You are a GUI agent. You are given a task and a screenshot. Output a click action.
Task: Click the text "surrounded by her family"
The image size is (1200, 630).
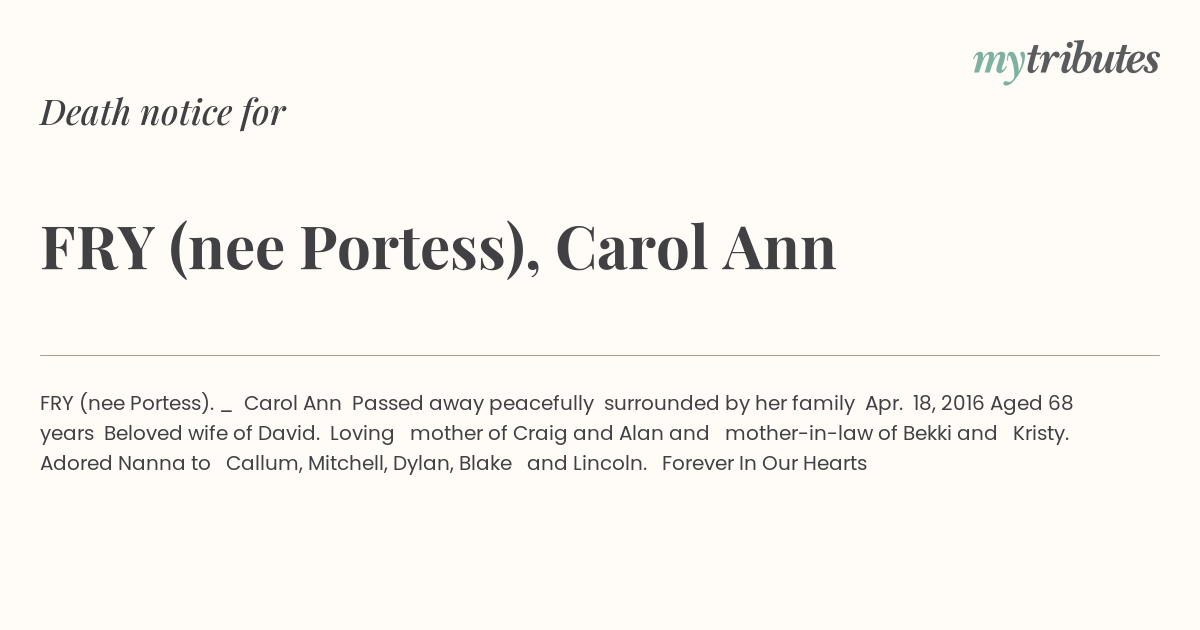pos(729,404)
